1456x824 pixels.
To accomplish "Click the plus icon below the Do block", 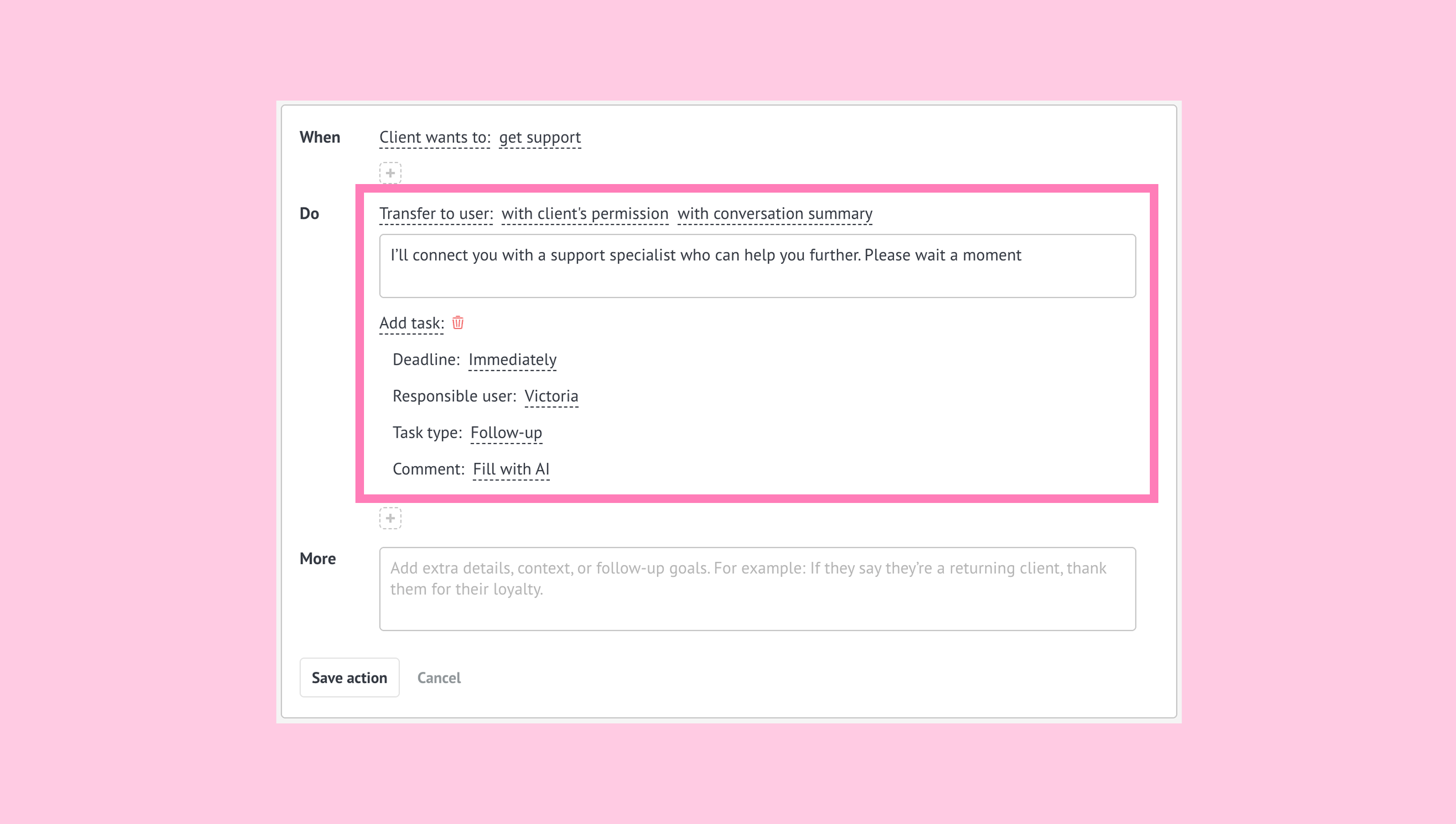I will pyautogui.click(x=390, y=518).
